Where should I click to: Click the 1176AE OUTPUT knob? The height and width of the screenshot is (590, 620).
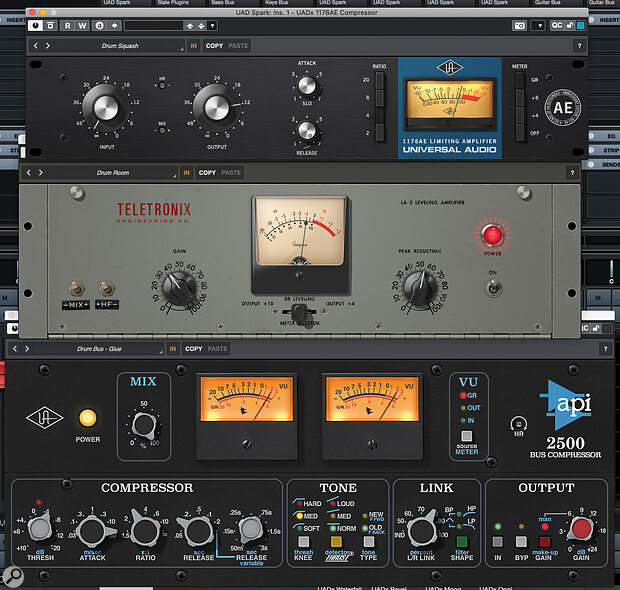tap(217, 108)
